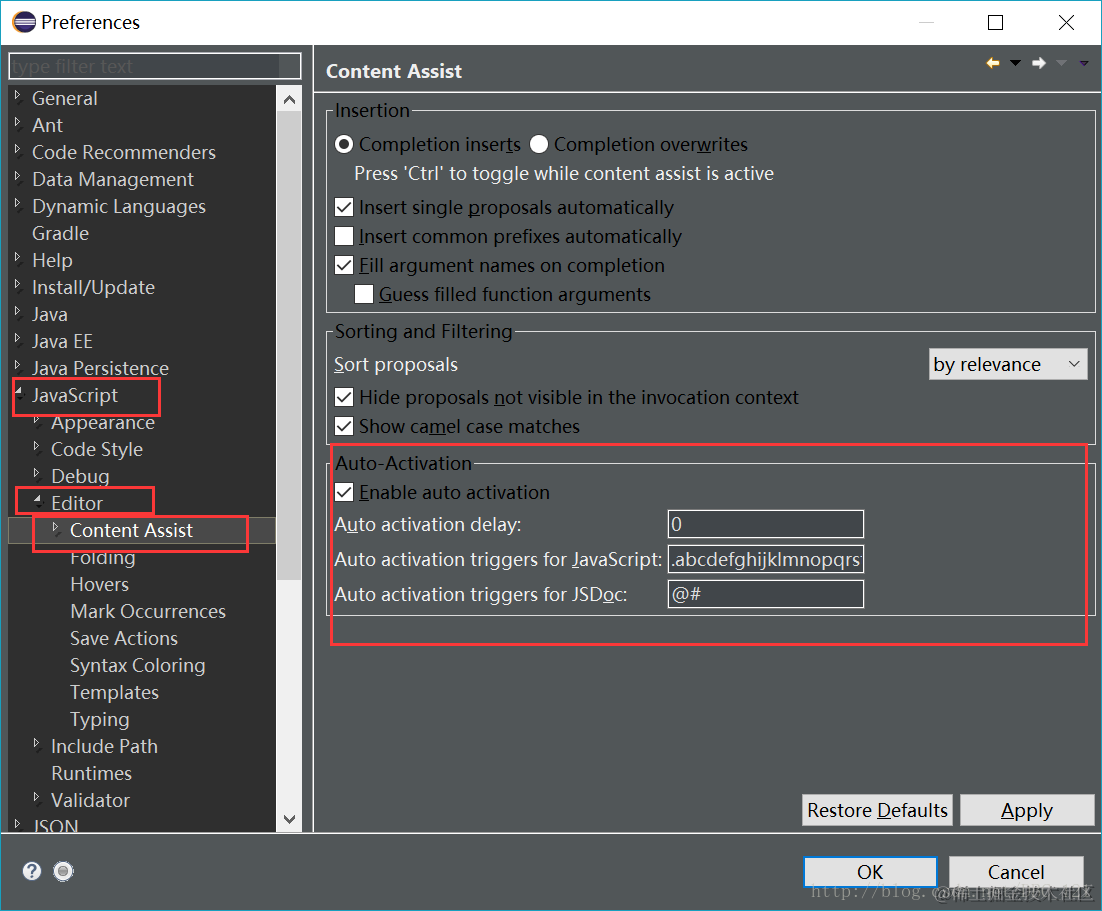Viewport: 1102px width, 911px height.
Task: Select Appearance under JavaScript
Action: (103, 422)
